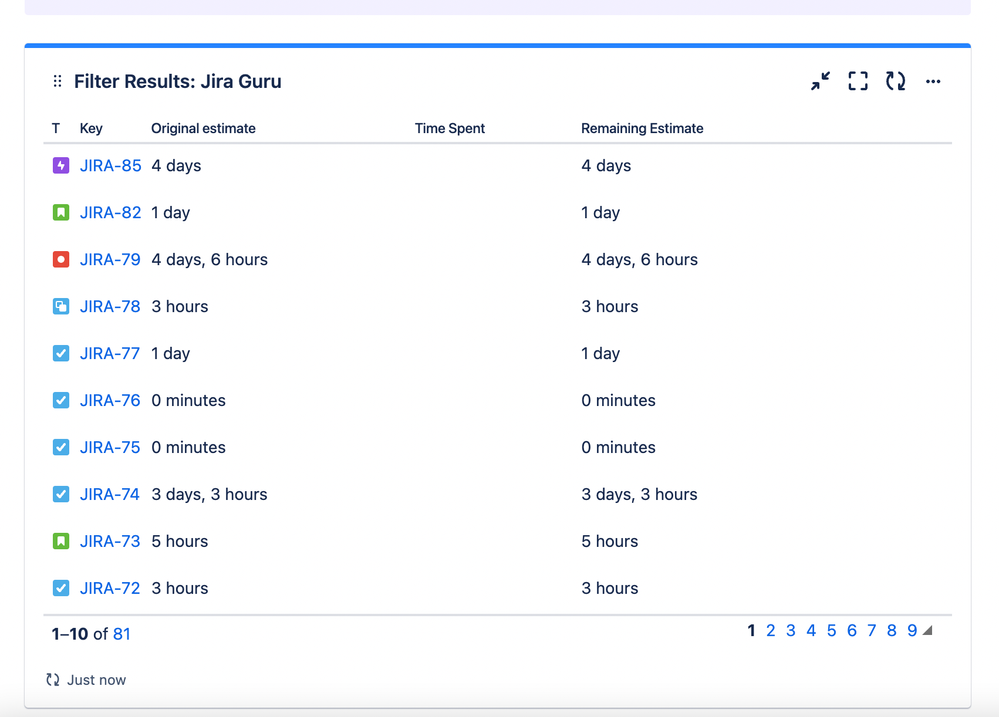Click the task icon for JIRA-77

[x=61, y=353]
